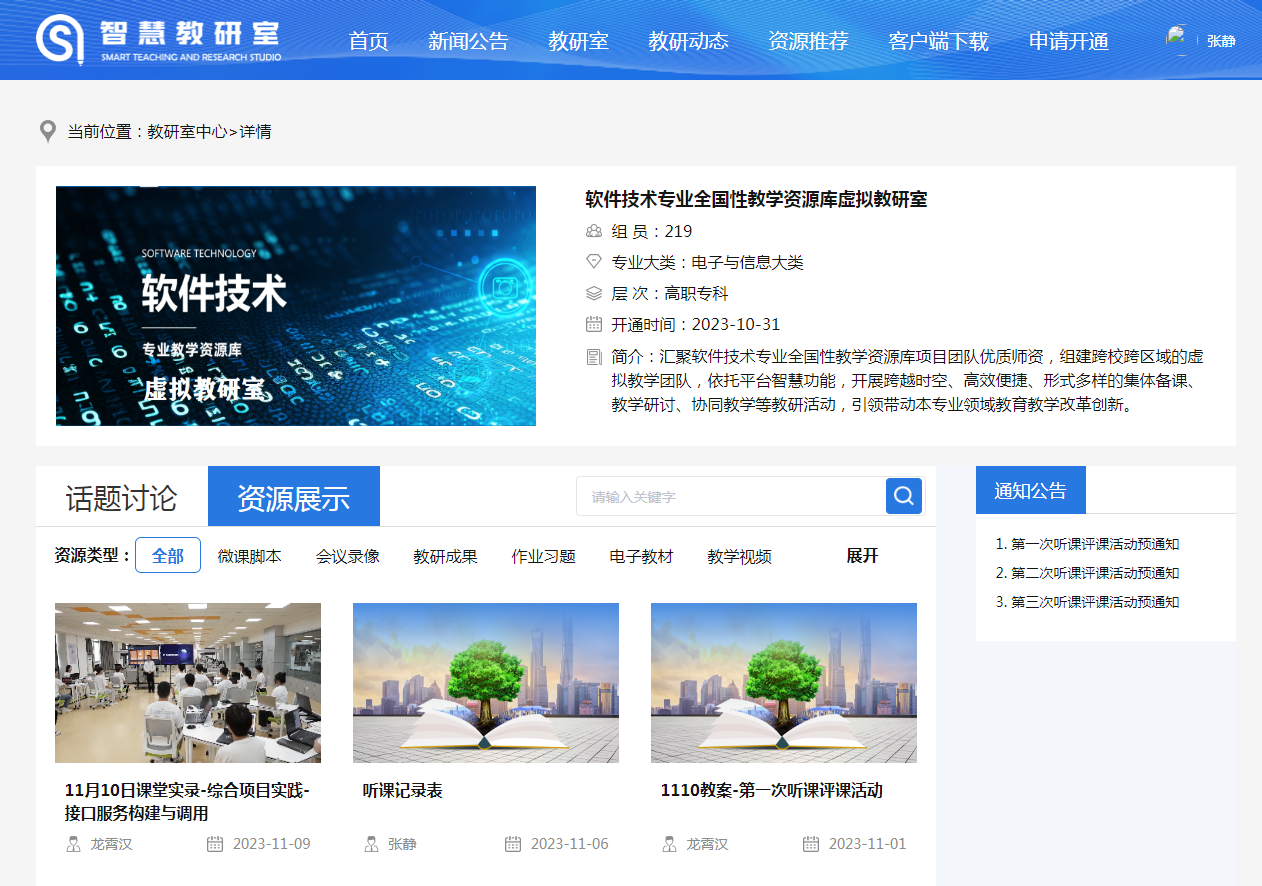This screenshot has height=886, width=1262.
Task: Open 教研动态 navigation item
Action: pyautogui.click(x=688, y=41)
